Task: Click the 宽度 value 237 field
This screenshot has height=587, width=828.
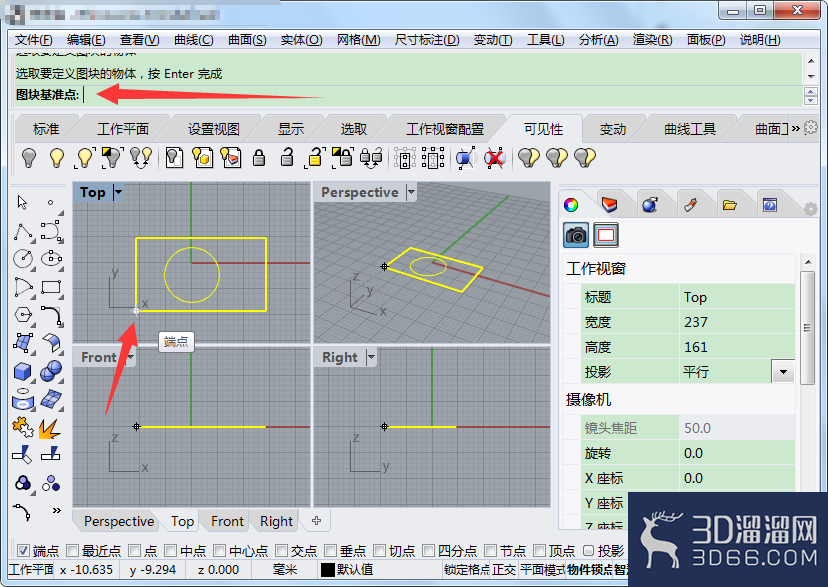Action: click(736, 322)
